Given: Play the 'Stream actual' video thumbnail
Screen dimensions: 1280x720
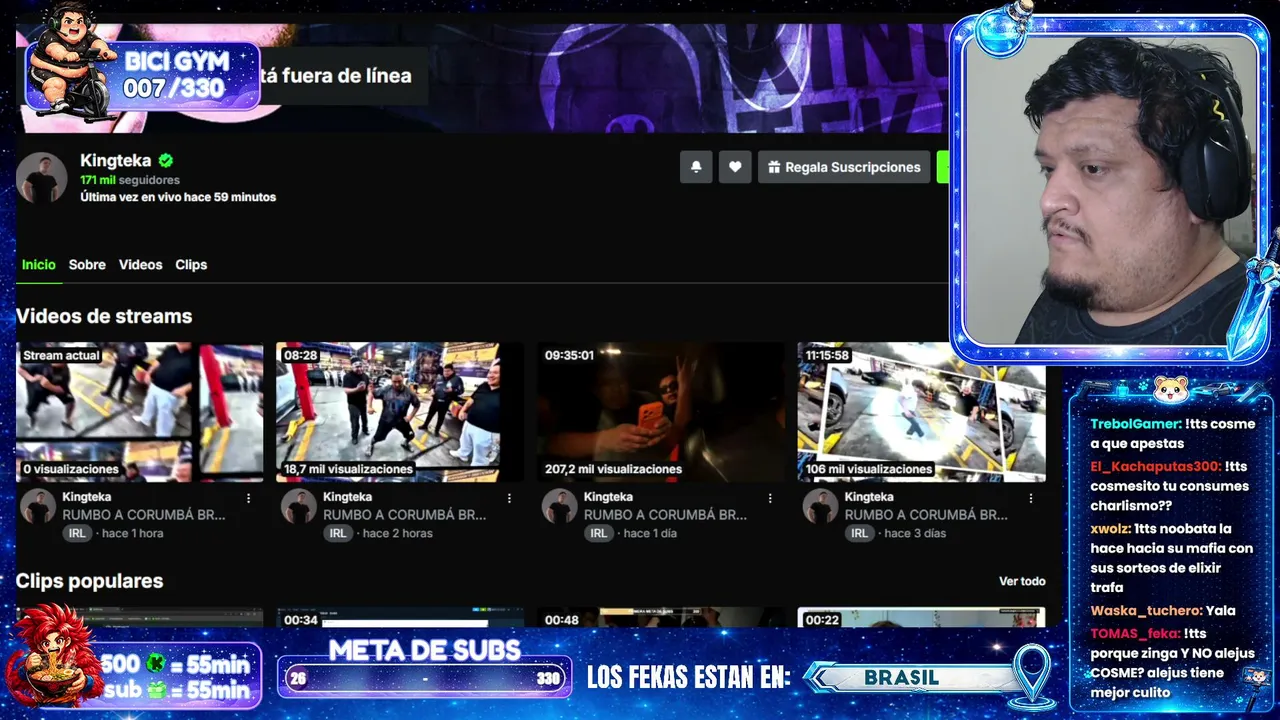Looking at the screenshot, I should pyautogui.click(x=140, y=412).
